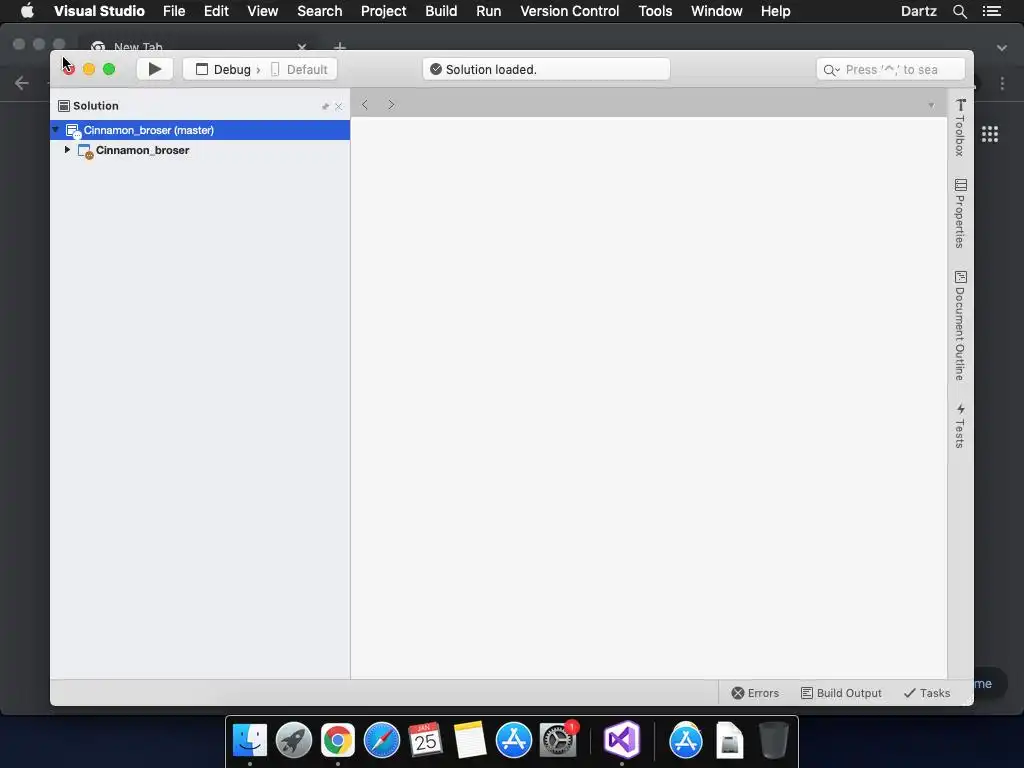Select the Cinnamon_broser (master) solution row
This screenshot has height=768, width=1024.
[200, 130]
